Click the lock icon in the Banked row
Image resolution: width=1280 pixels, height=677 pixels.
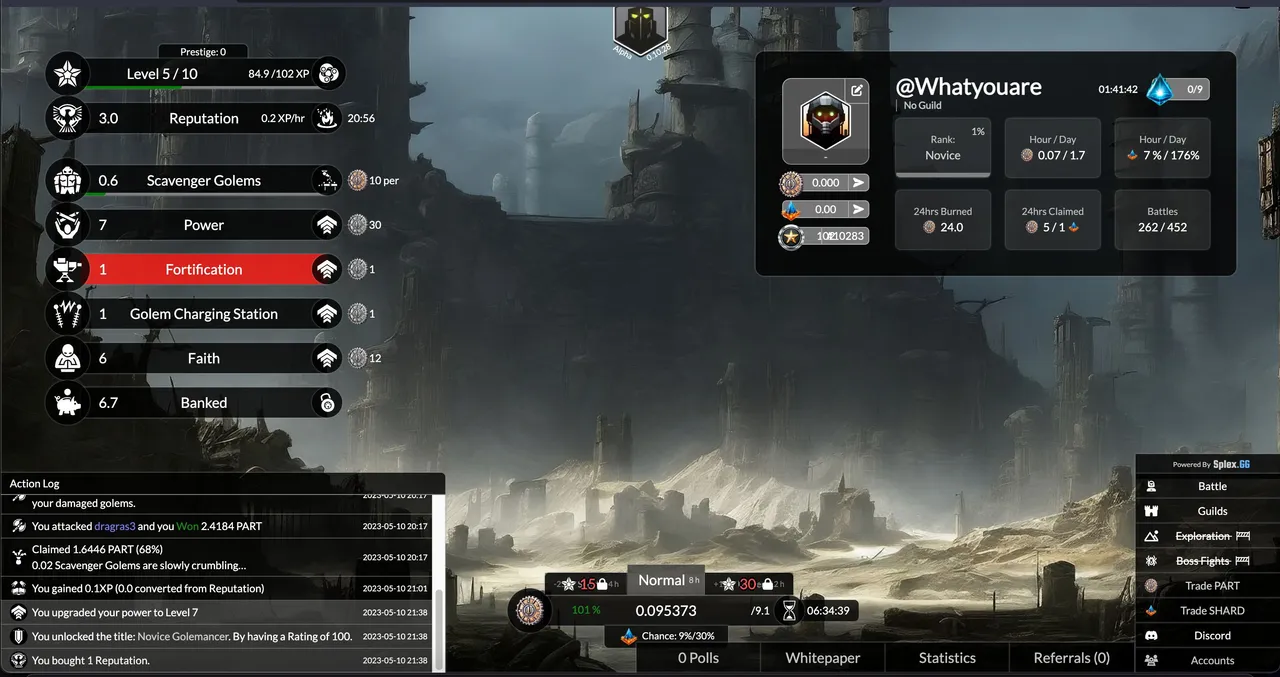[x=327, y=402]
